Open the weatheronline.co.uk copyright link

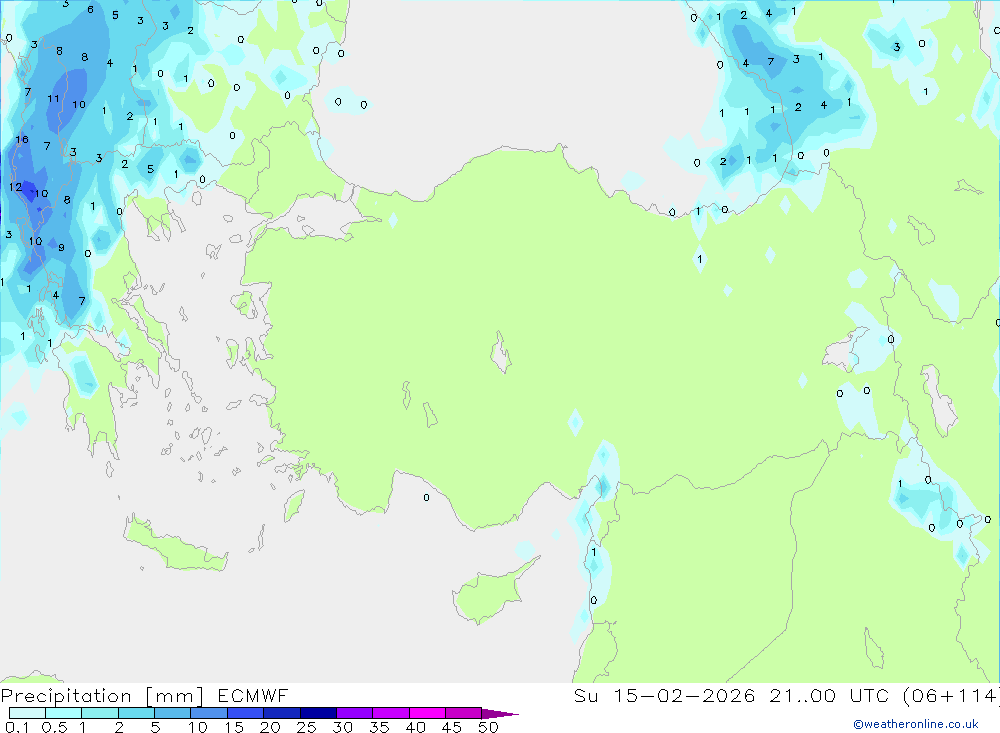916,724
